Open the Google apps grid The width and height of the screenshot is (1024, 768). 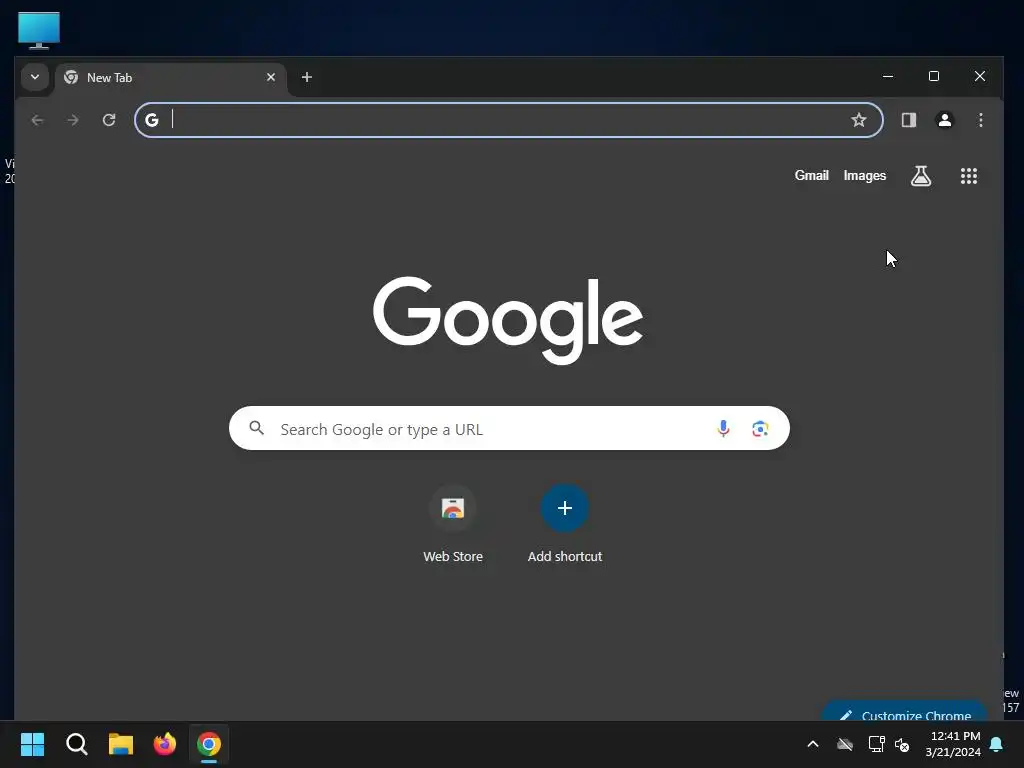pos(968,176)
